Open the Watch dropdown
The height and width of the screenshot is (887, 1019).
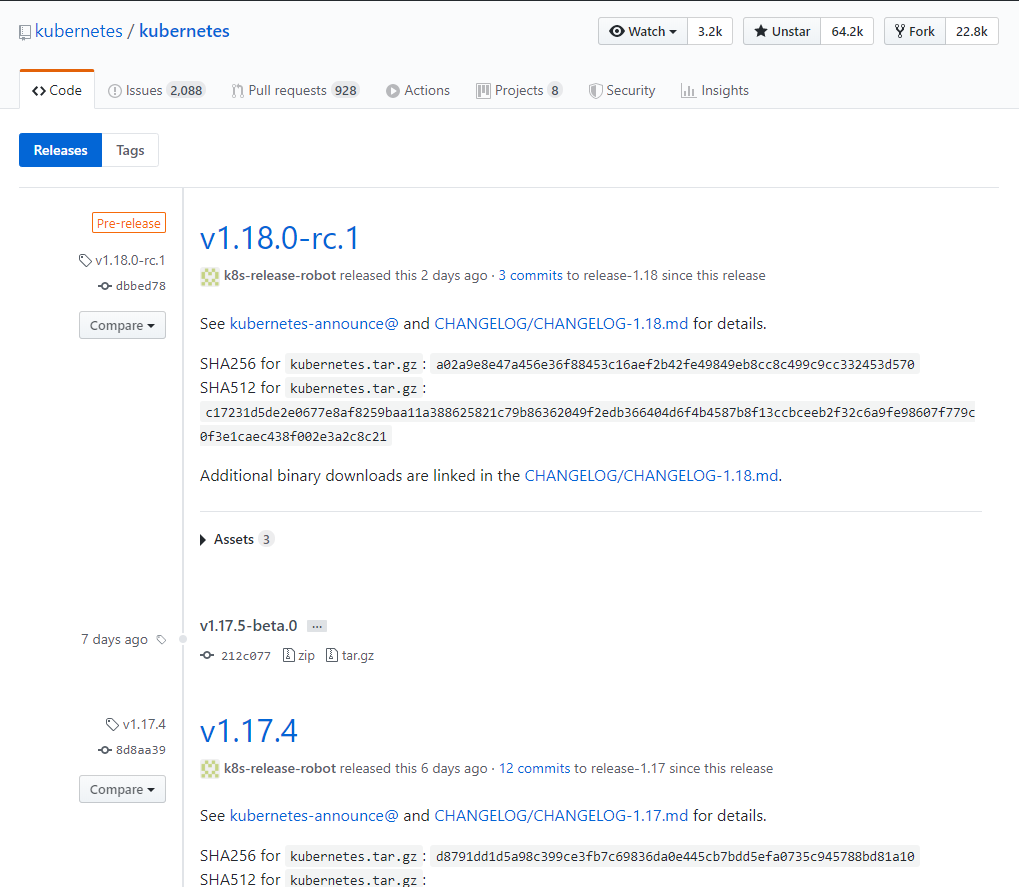643,31
